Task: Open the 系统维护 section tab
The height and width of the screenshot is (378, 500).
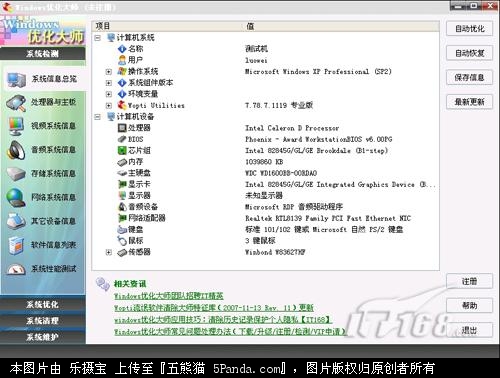Action: pos(43,337)
